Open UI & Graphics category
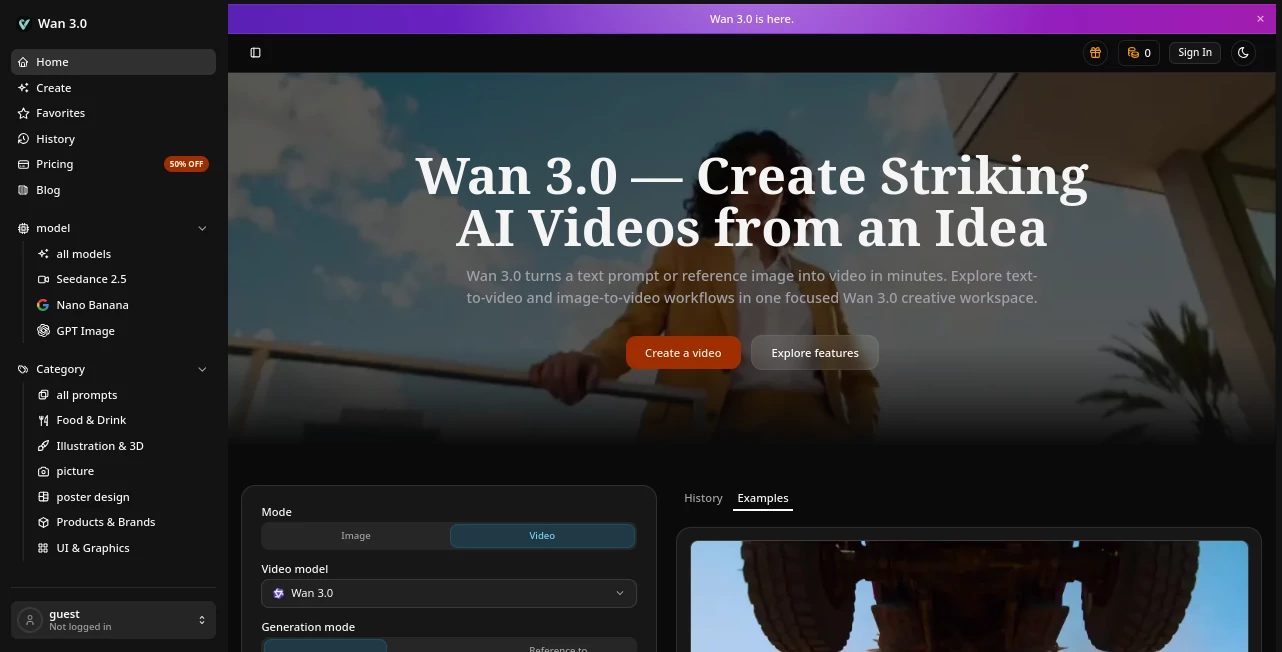Screen dimensions: 1282x652 coord(123,548)
